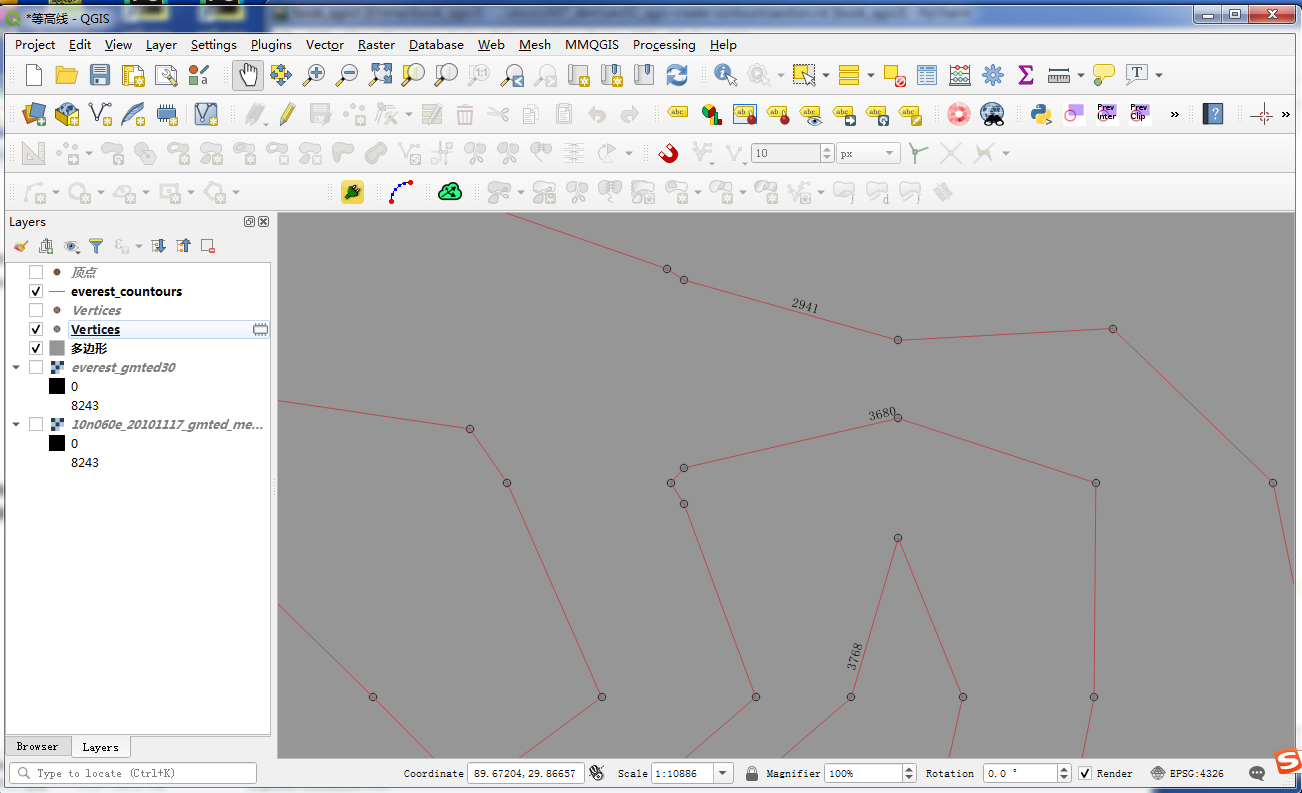Click the green cloud plugin icon

click(x=450, y=192)
